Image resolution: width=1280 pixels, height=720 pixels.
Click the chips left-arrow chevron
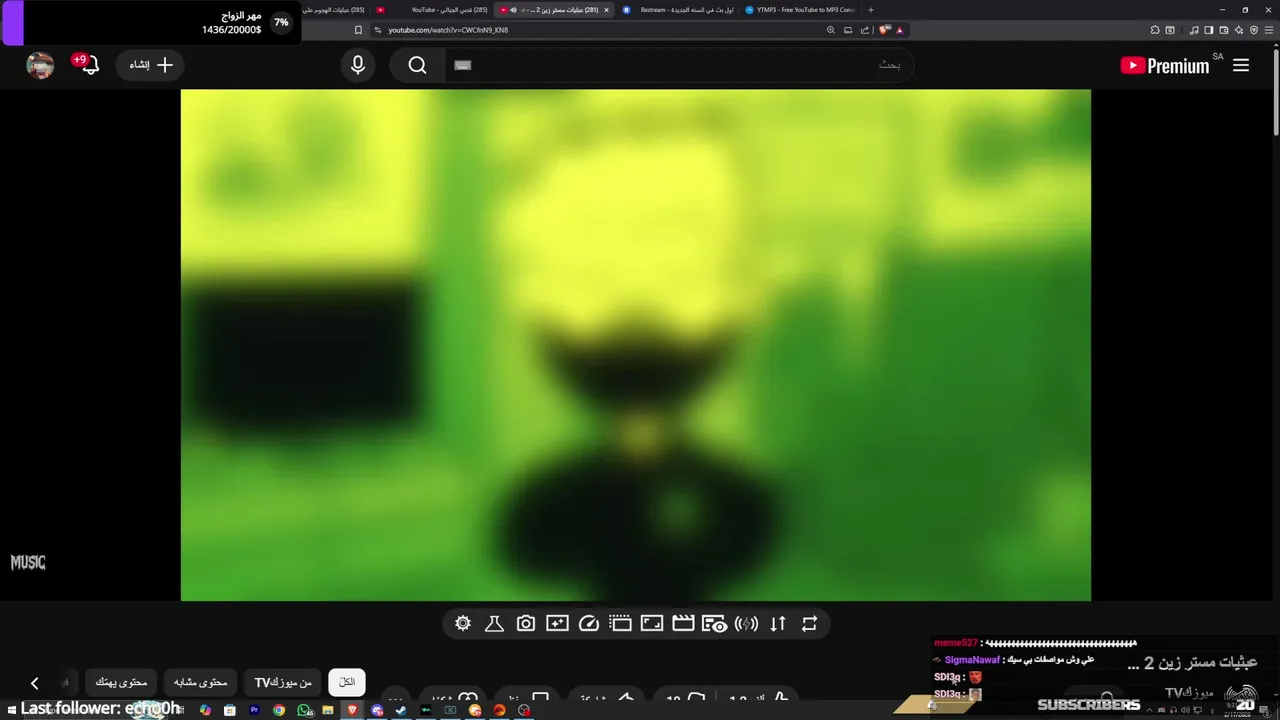coord(35,682)
